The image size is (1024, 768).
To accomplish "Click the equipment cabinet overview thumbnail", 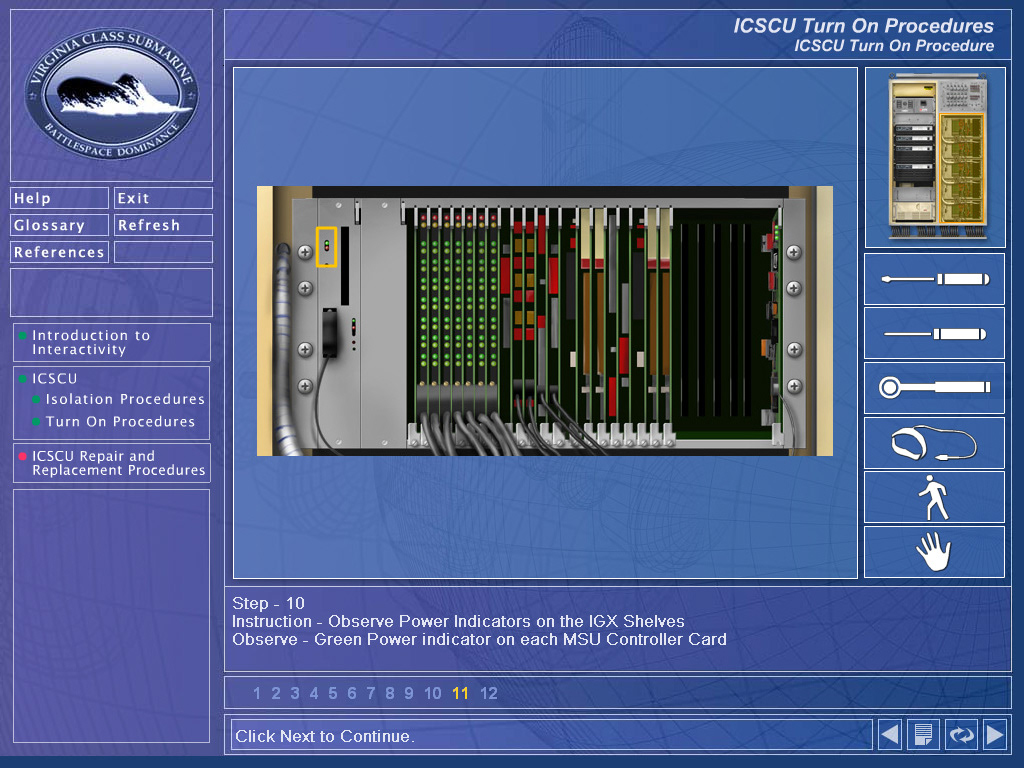I will pyautogui.click(x=935, y=157).
